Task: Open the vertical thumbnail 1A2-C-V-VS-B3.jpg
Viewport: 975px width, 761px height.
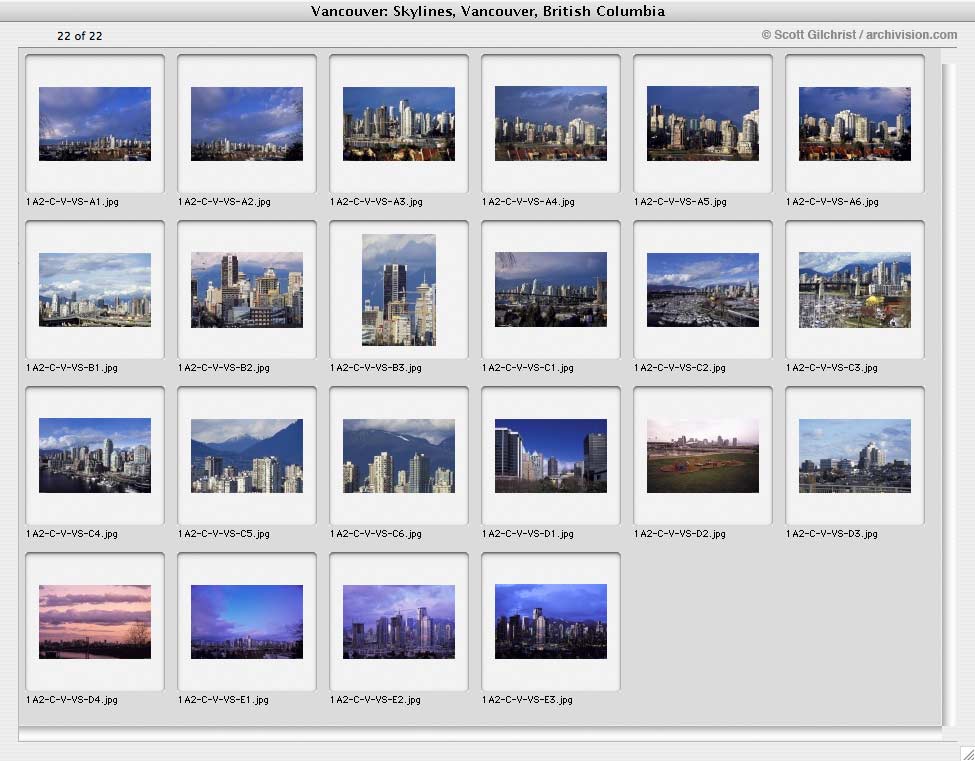Action: point(399,290)
